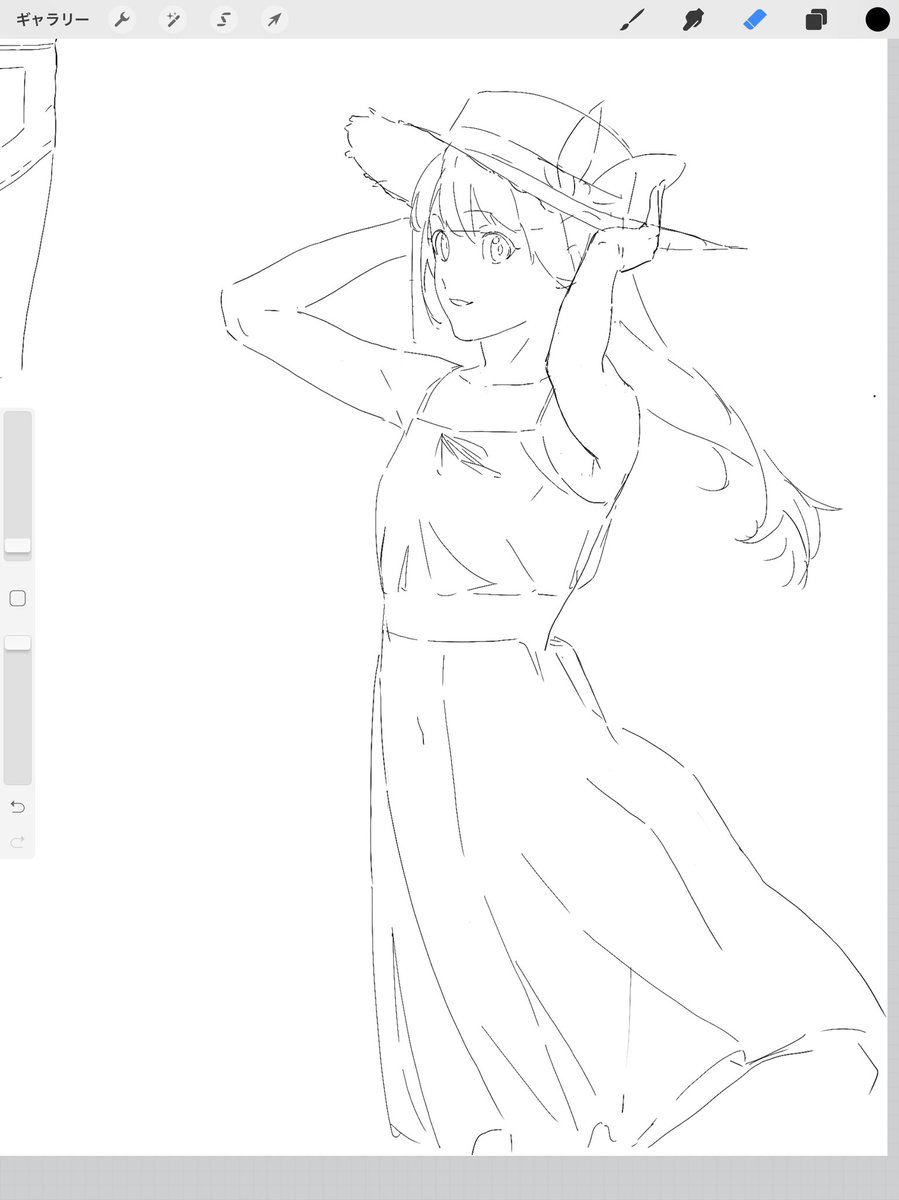
Task: Select the Brush paint tool
Action: click(x=633, y=19)
